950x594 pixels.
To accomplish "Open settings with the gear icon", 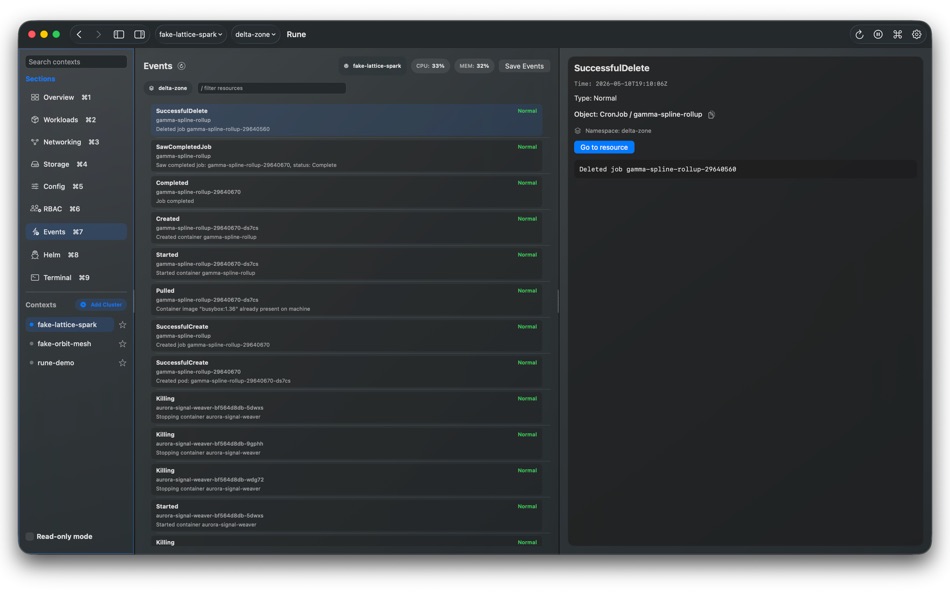I will coord(917,35).
